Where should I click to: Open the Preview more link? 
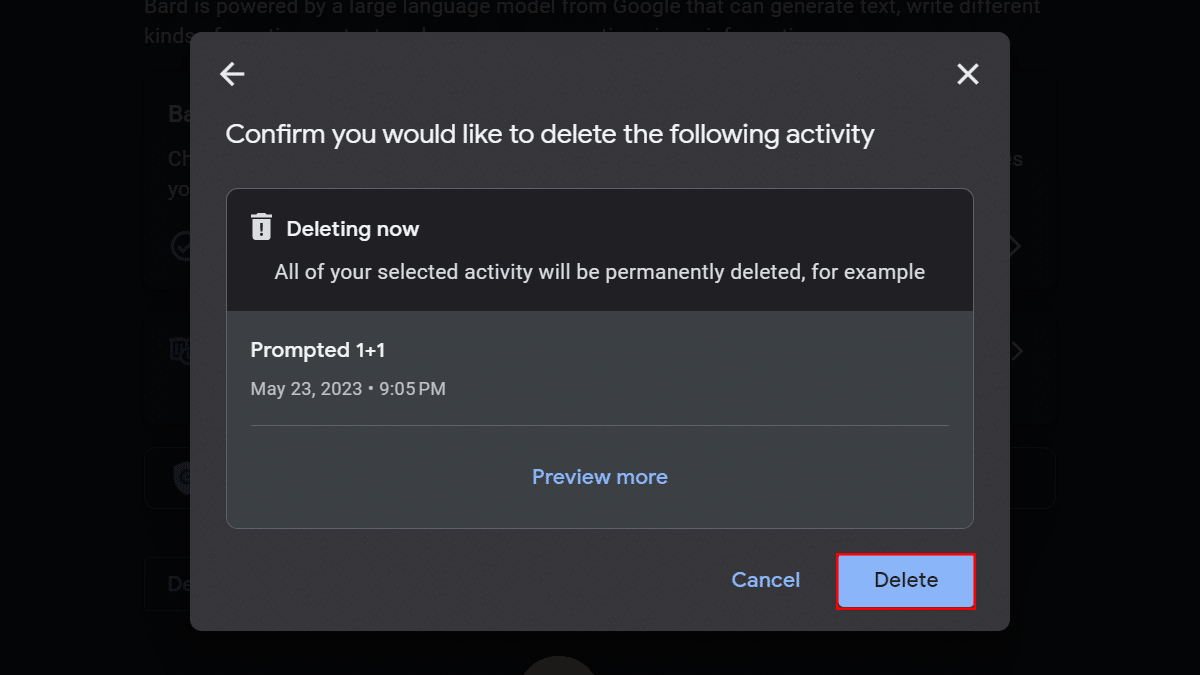click(600, 477)
